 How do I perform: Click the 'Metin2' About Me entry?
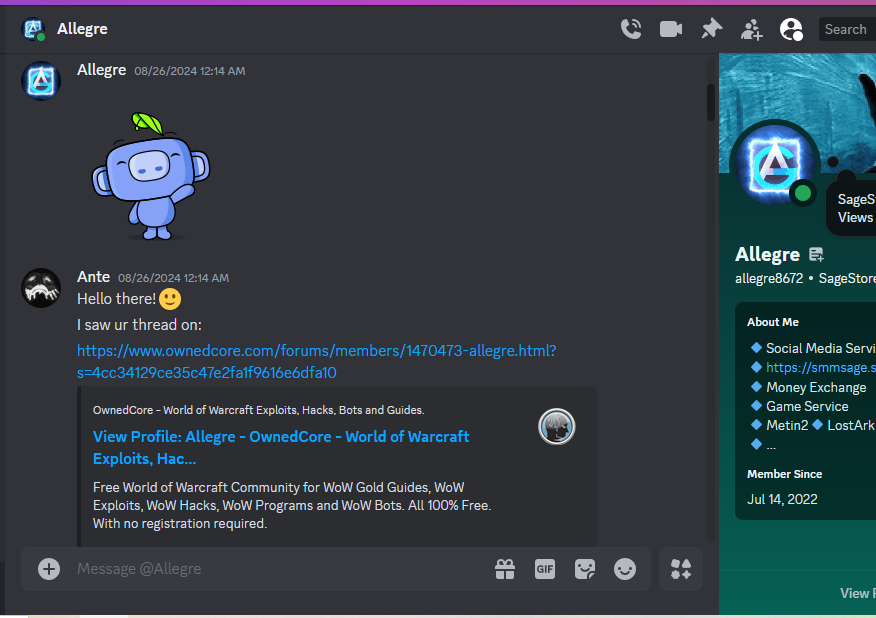(x=787, y=425)
